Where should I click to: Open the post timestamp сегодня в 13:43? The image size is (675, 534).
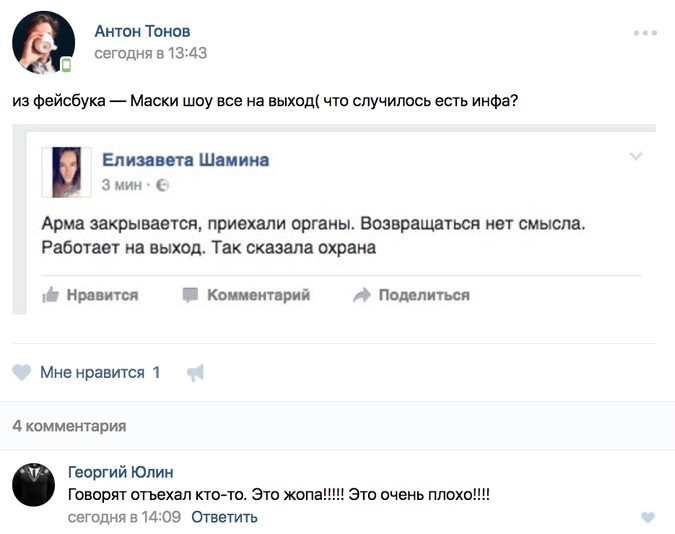point(150,53)
